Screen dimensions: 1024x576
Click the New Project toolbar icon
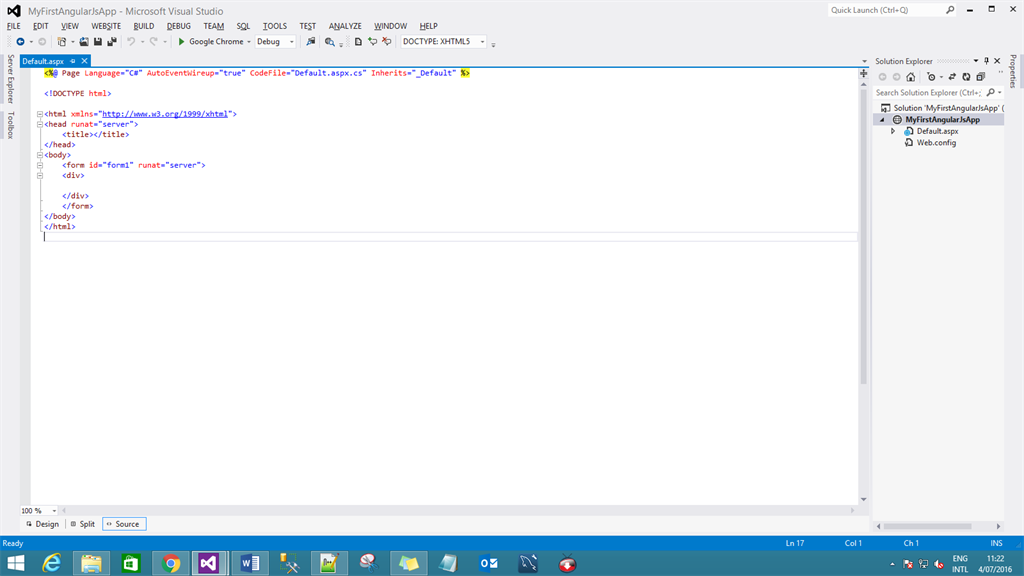tap(62, 42)
